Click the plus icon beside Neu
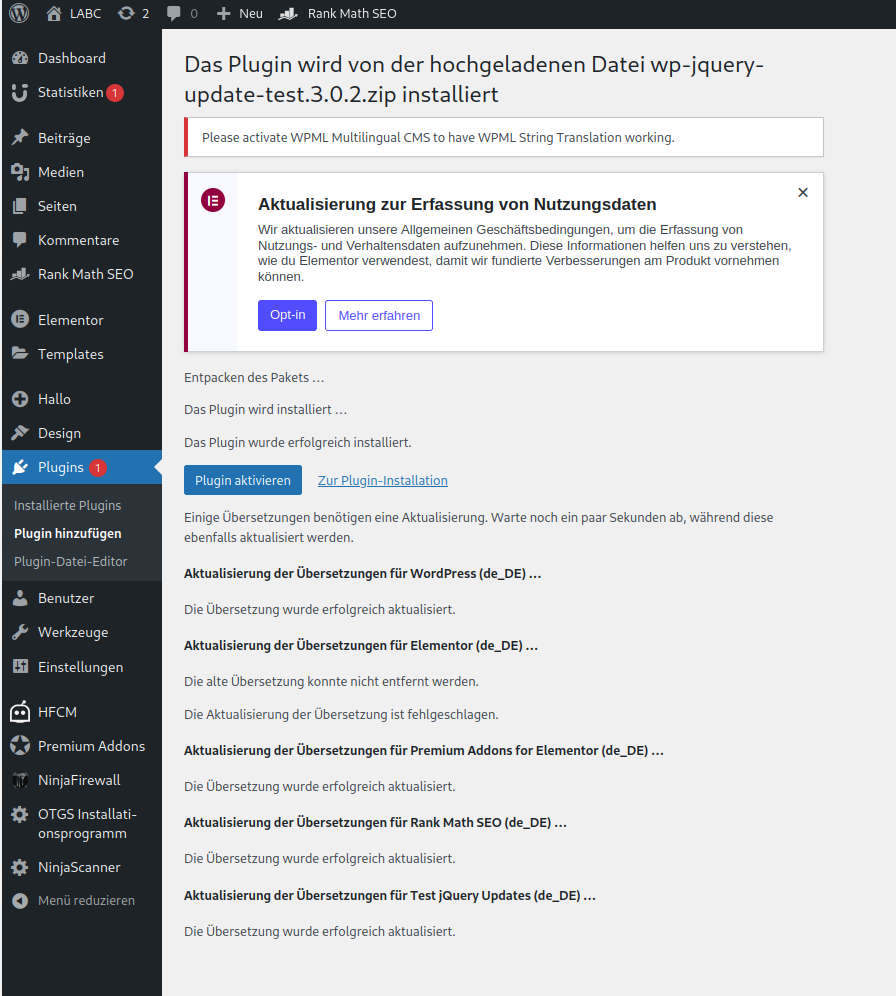The height and width of the screenshot is (996, 896). [224, 13]
